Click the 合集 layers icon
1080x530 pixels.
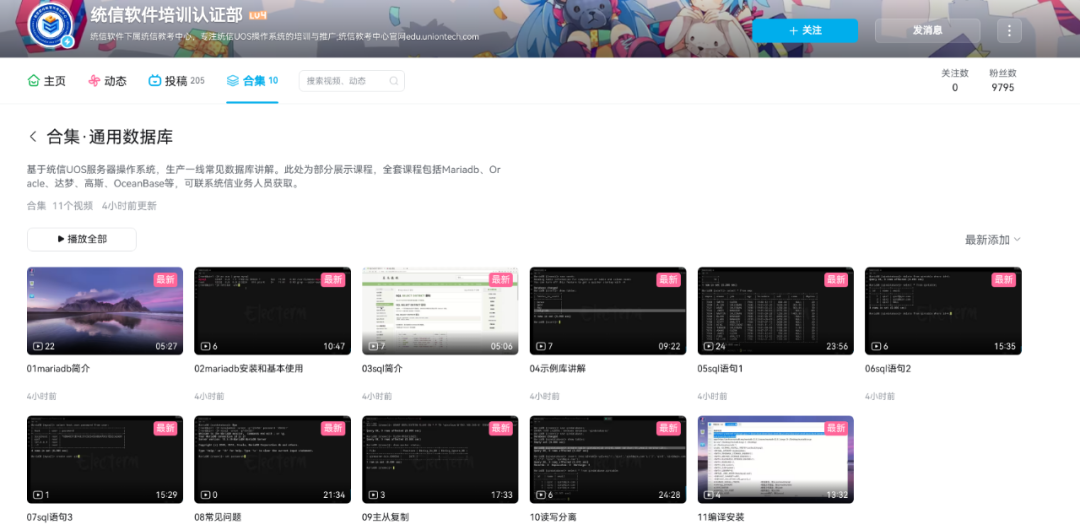(233, 81)
